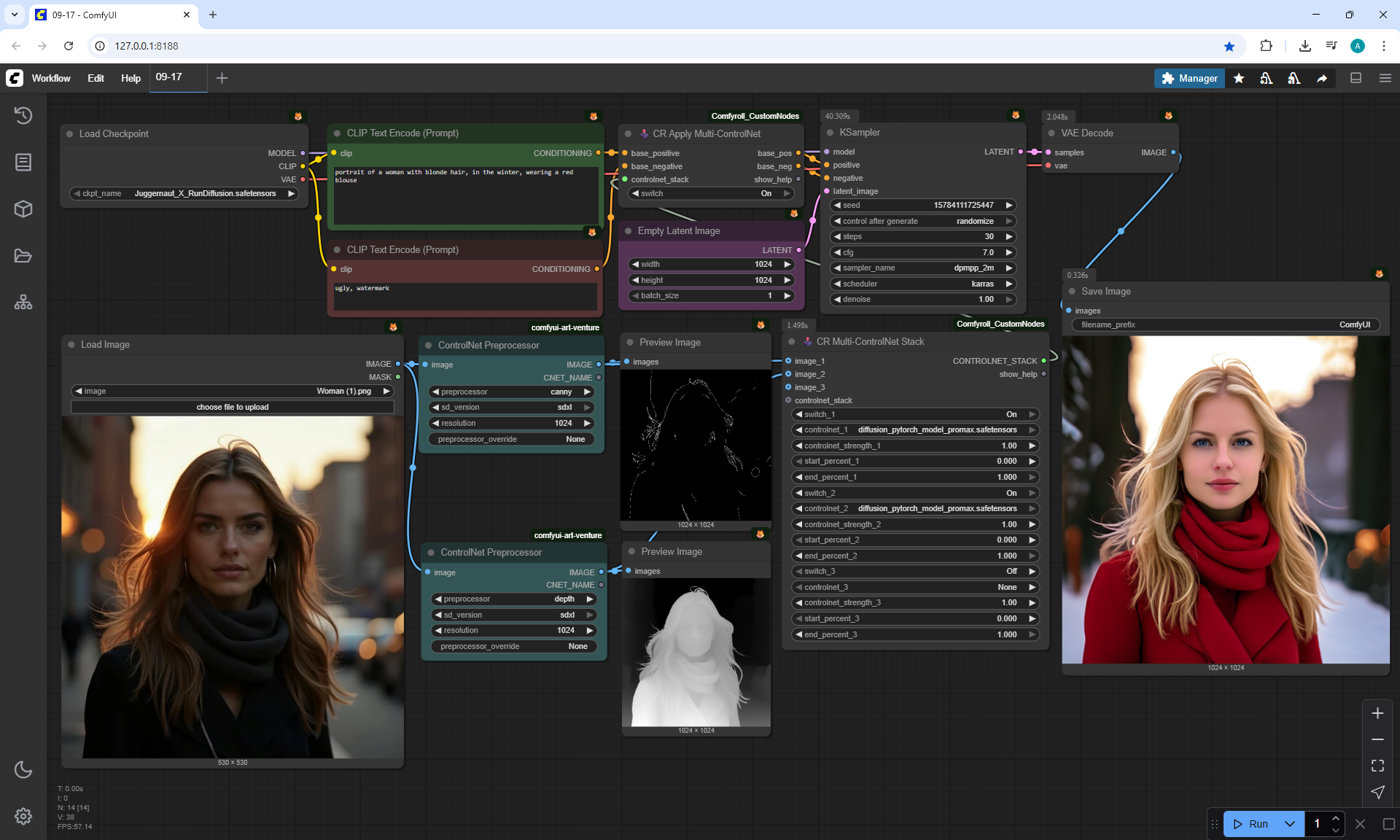Click the share arrow icon in top bar
This screenshot has height=840, width=1400.
pos(1322,78)
